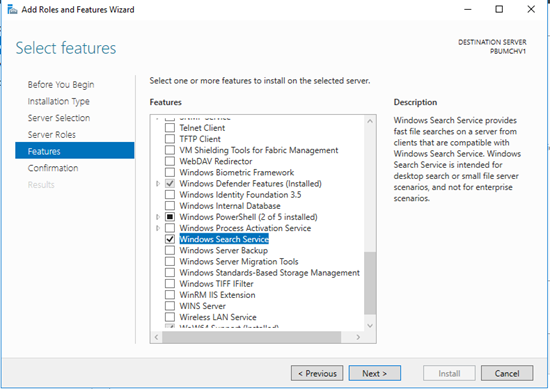Select Windows Server Migration Tools label
Viewport: 550px width, 389px height.
click(x=239, y=262)
